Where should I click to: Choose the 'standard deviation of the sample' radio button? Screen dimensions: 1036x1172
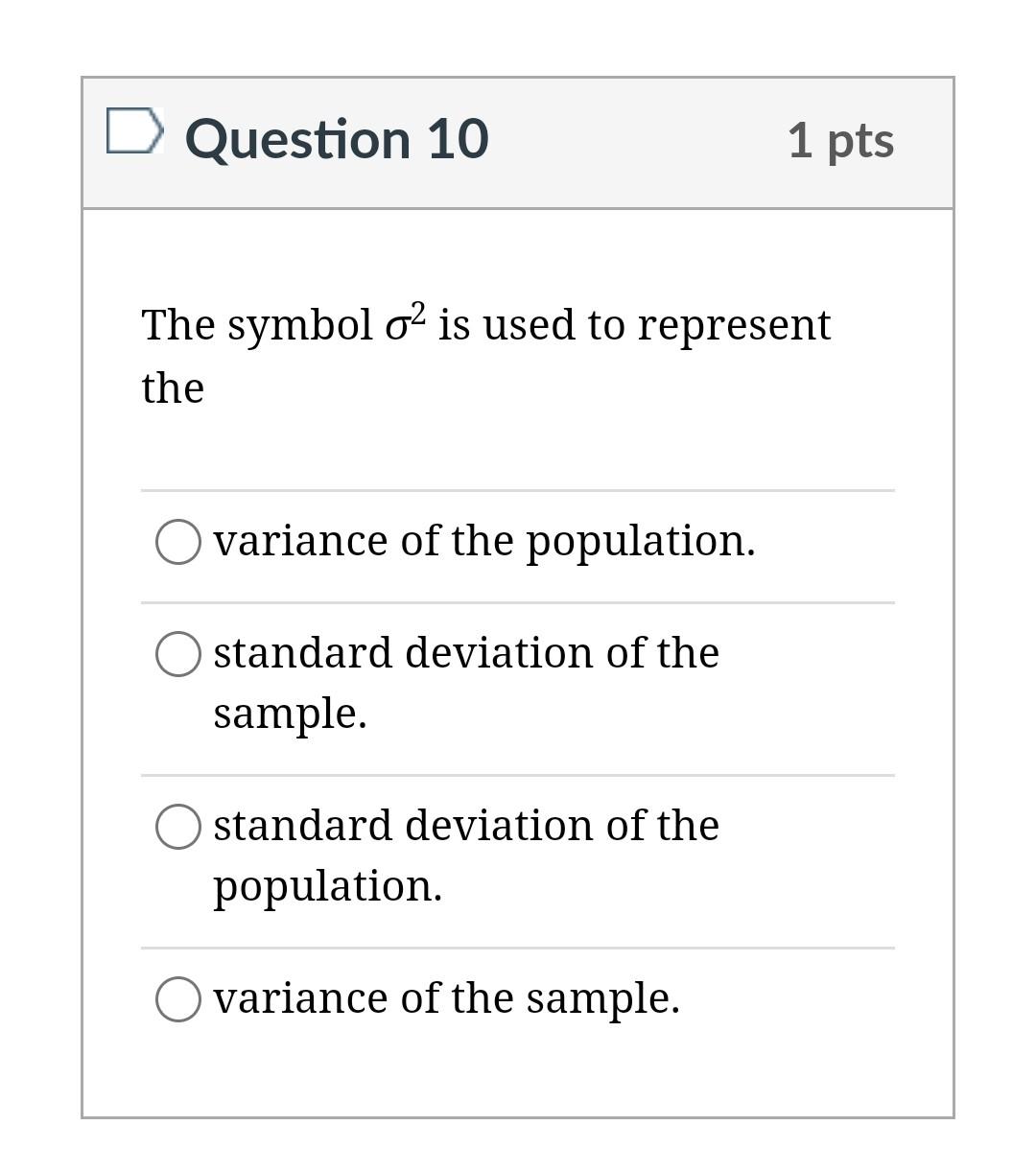point(178,653)
